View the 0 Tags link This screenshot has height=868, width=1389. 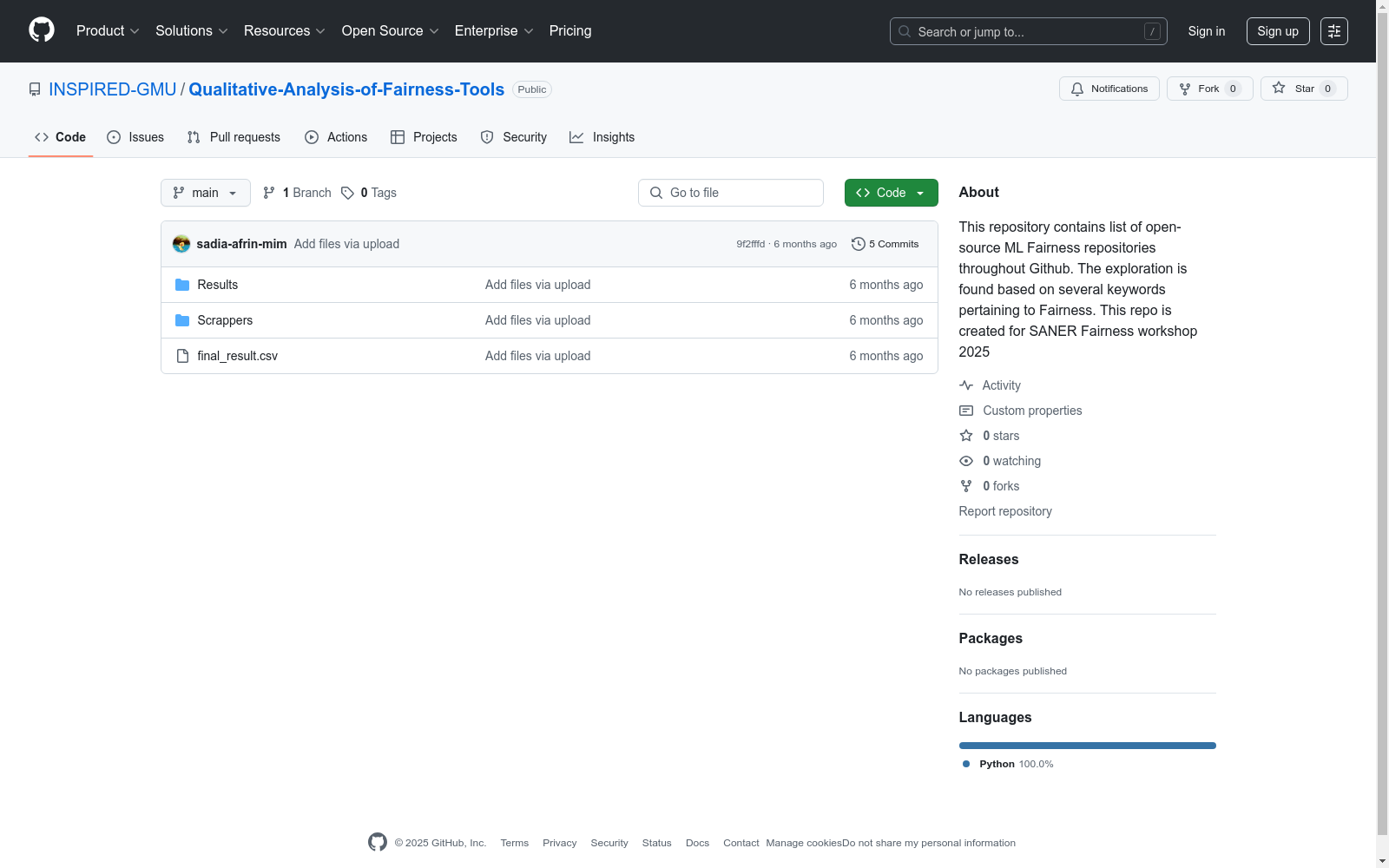tap(369, 193)
